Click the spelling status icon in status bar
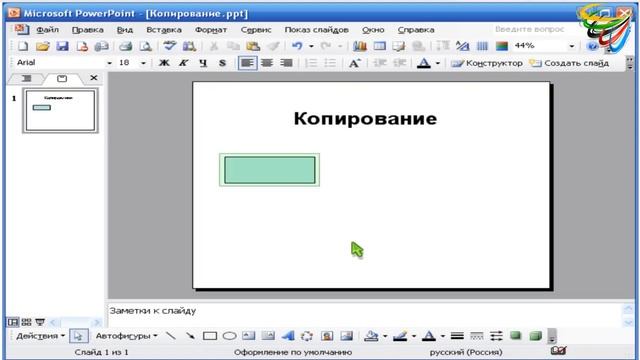This screenshot has width=640, height=360. (x=558, y=351)
